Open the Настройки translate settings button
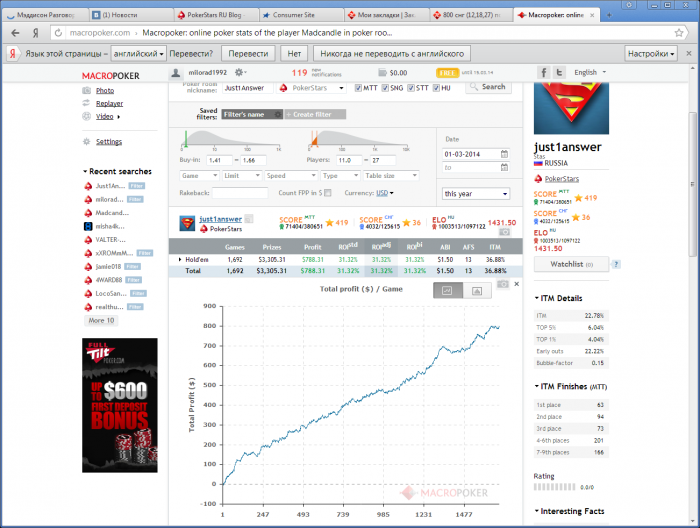Screen dimensions: 700x528 [x=651, y=54]
